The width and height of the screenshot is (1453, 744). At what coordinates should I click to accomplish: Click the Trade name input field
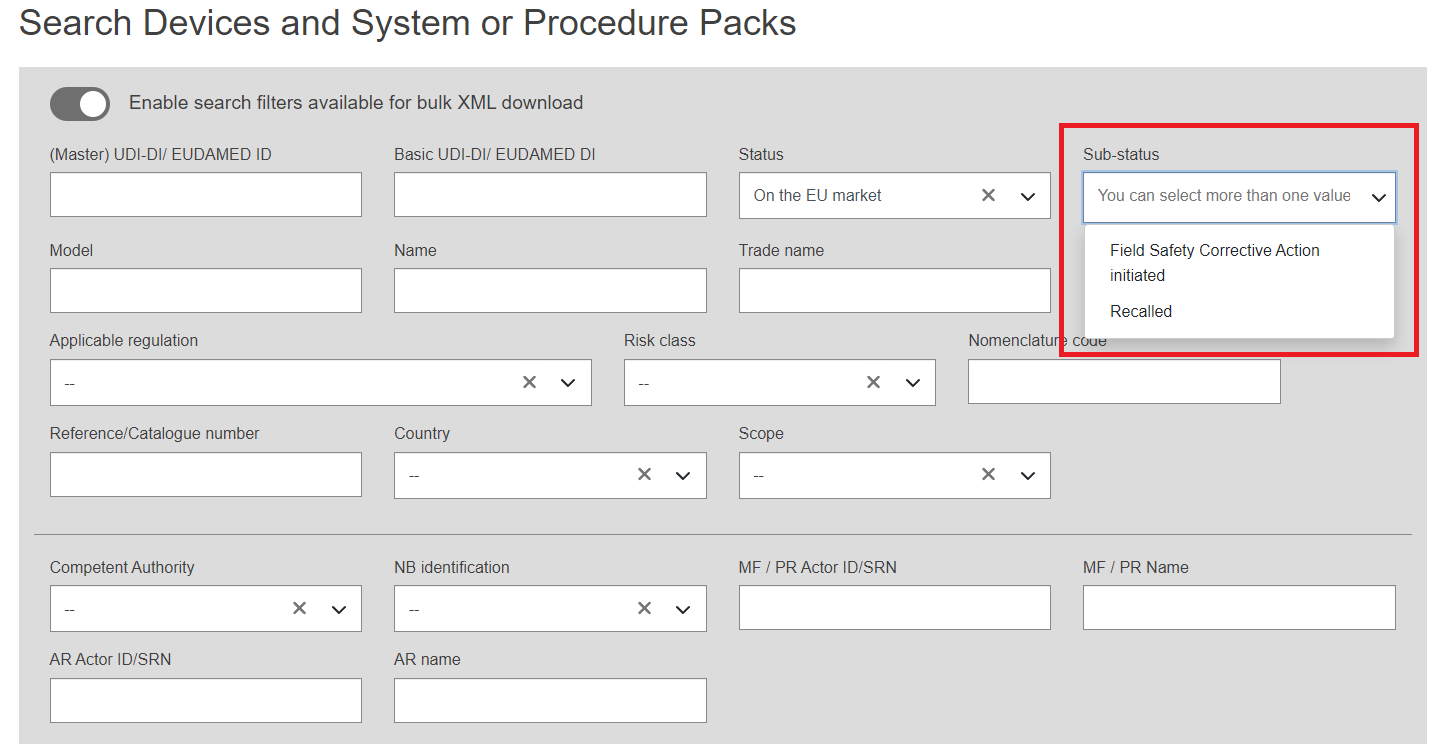[895, 290]
